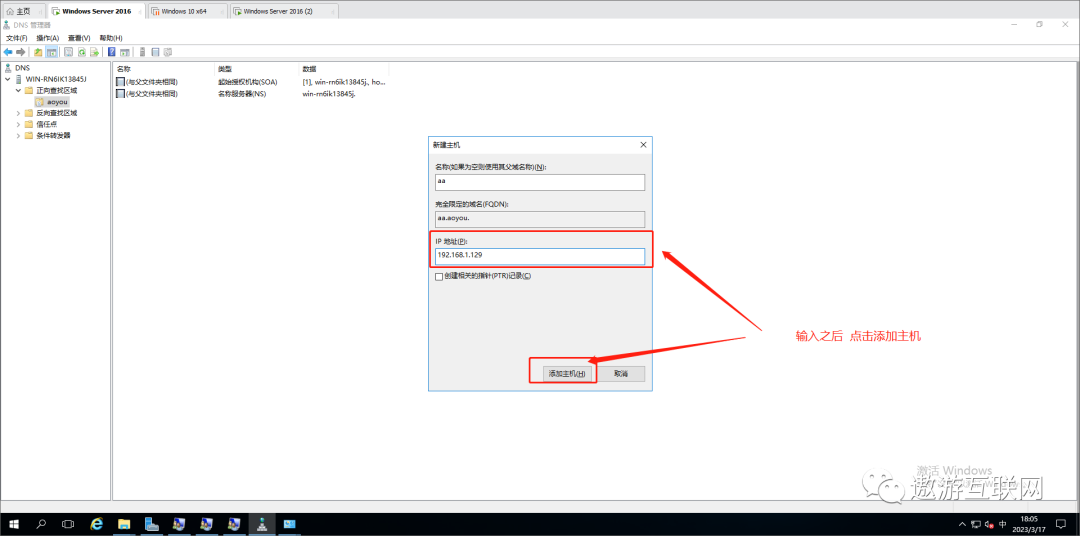This screenshot has height=536, width=1080.
Task: Enable the create associated PTR record checkbox
Action: tap(439, 276)
